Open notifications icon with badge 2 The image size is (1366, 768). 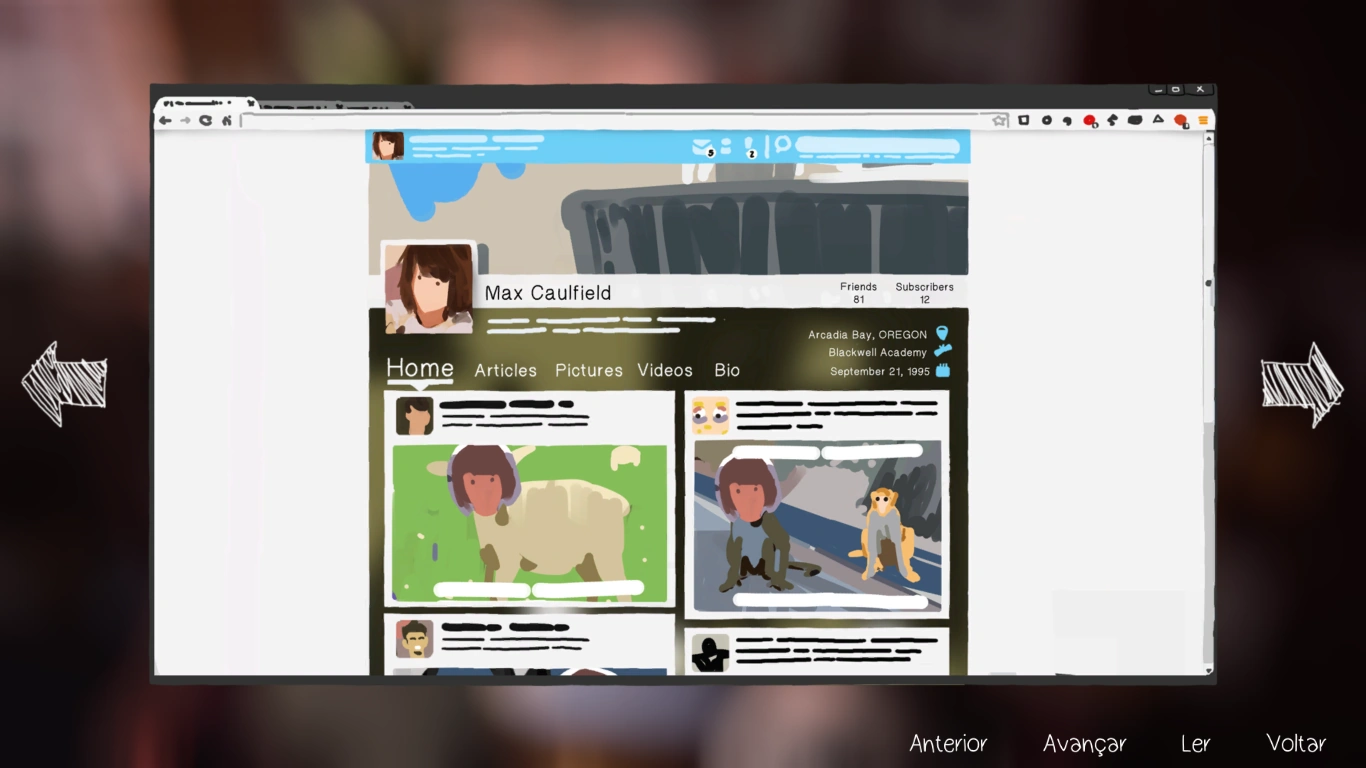(x=750, y=147)
